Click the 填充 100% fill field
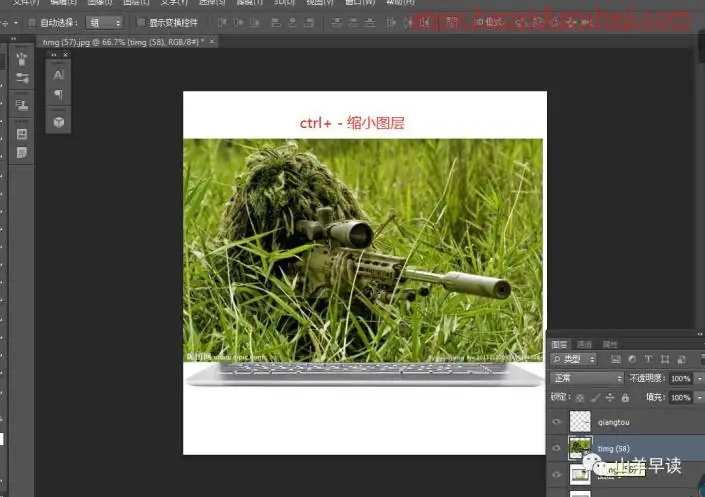Viewport: 705px width, 497px height. point(681,398)
